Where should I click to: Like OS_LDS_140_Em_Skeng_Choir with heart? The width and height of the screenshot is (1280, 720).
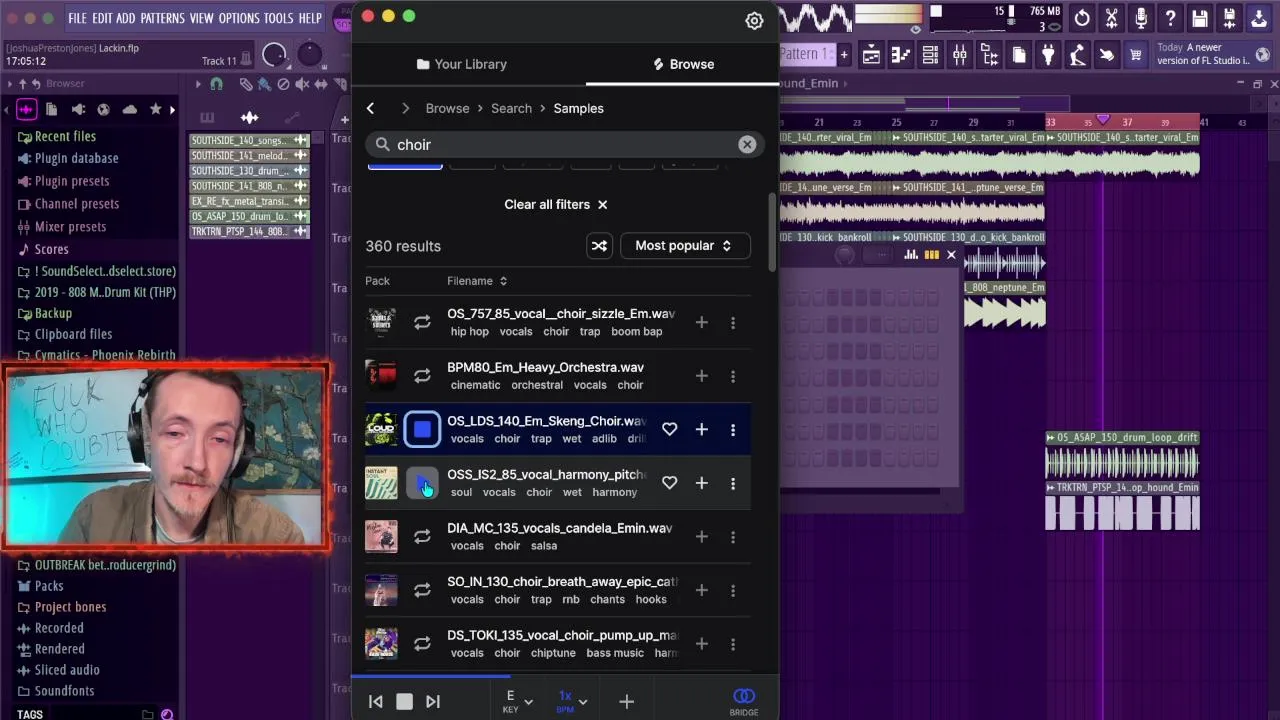(669, 430)
